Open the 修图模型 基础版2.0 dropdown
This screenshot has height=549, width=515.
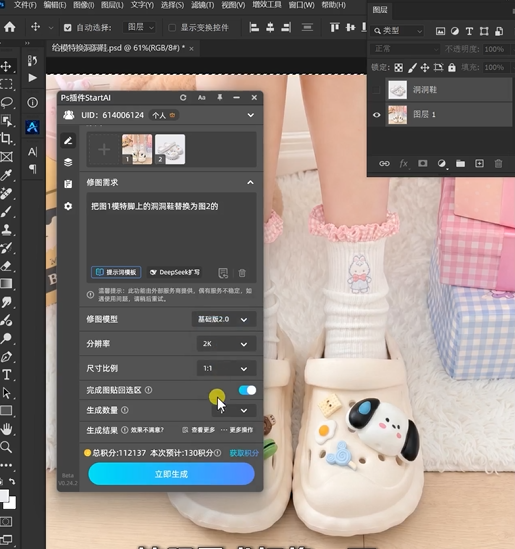click(x=224, y=319)
